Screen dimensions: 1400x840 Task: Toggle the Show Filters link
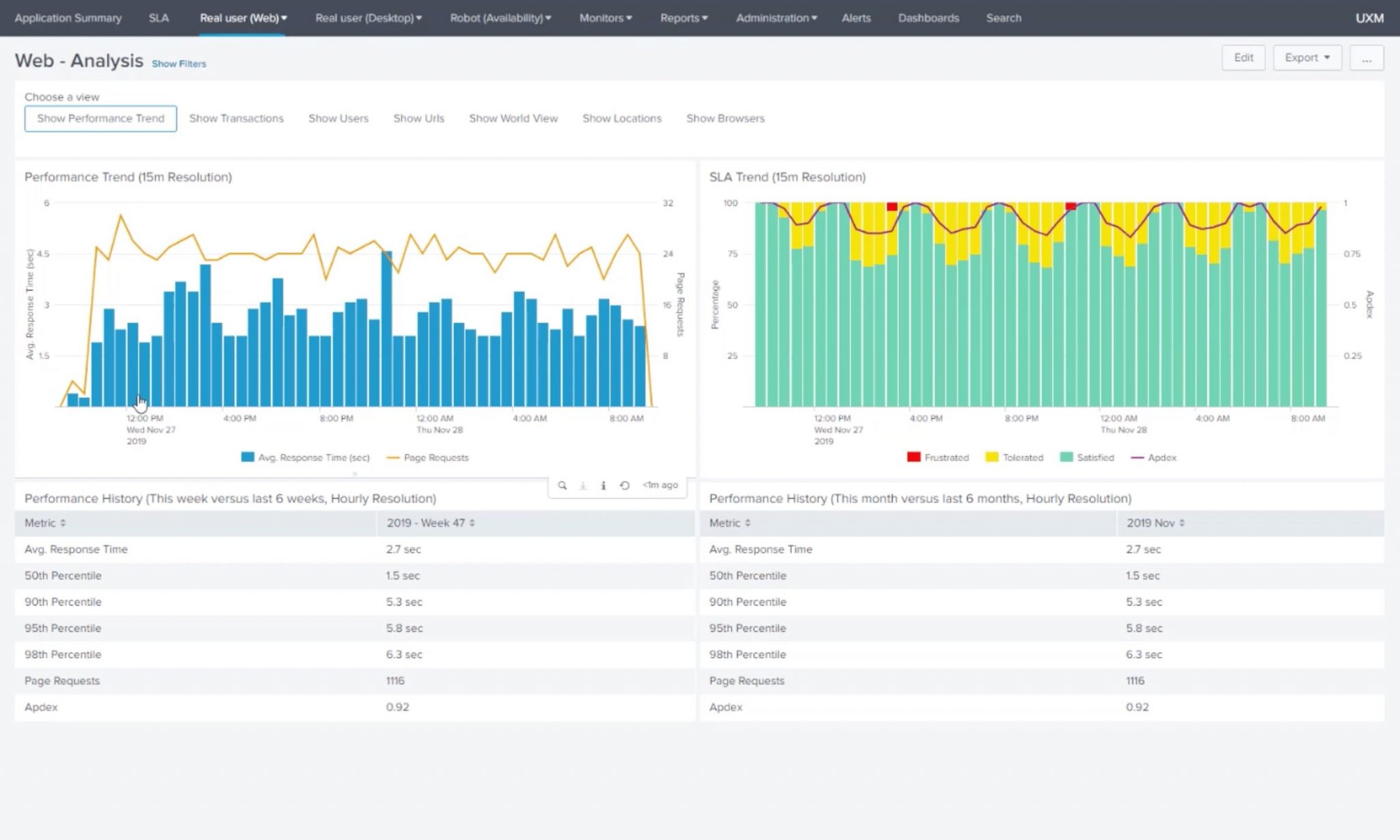[x=178, y=63]
